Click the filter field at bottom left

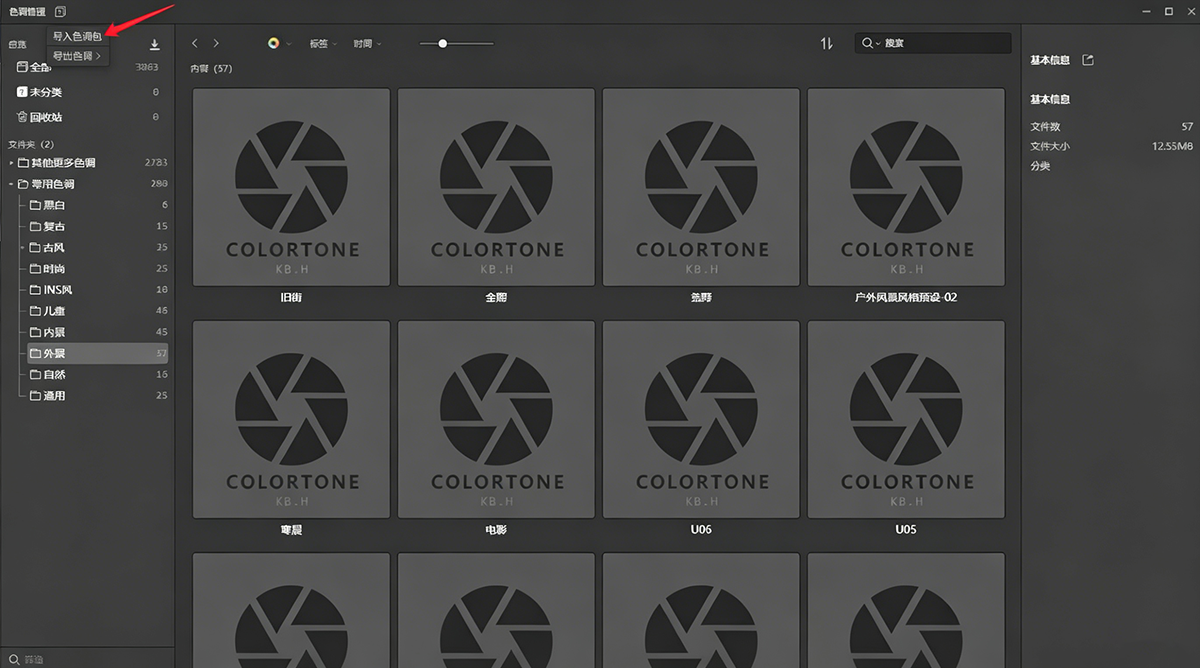(87, 659)
